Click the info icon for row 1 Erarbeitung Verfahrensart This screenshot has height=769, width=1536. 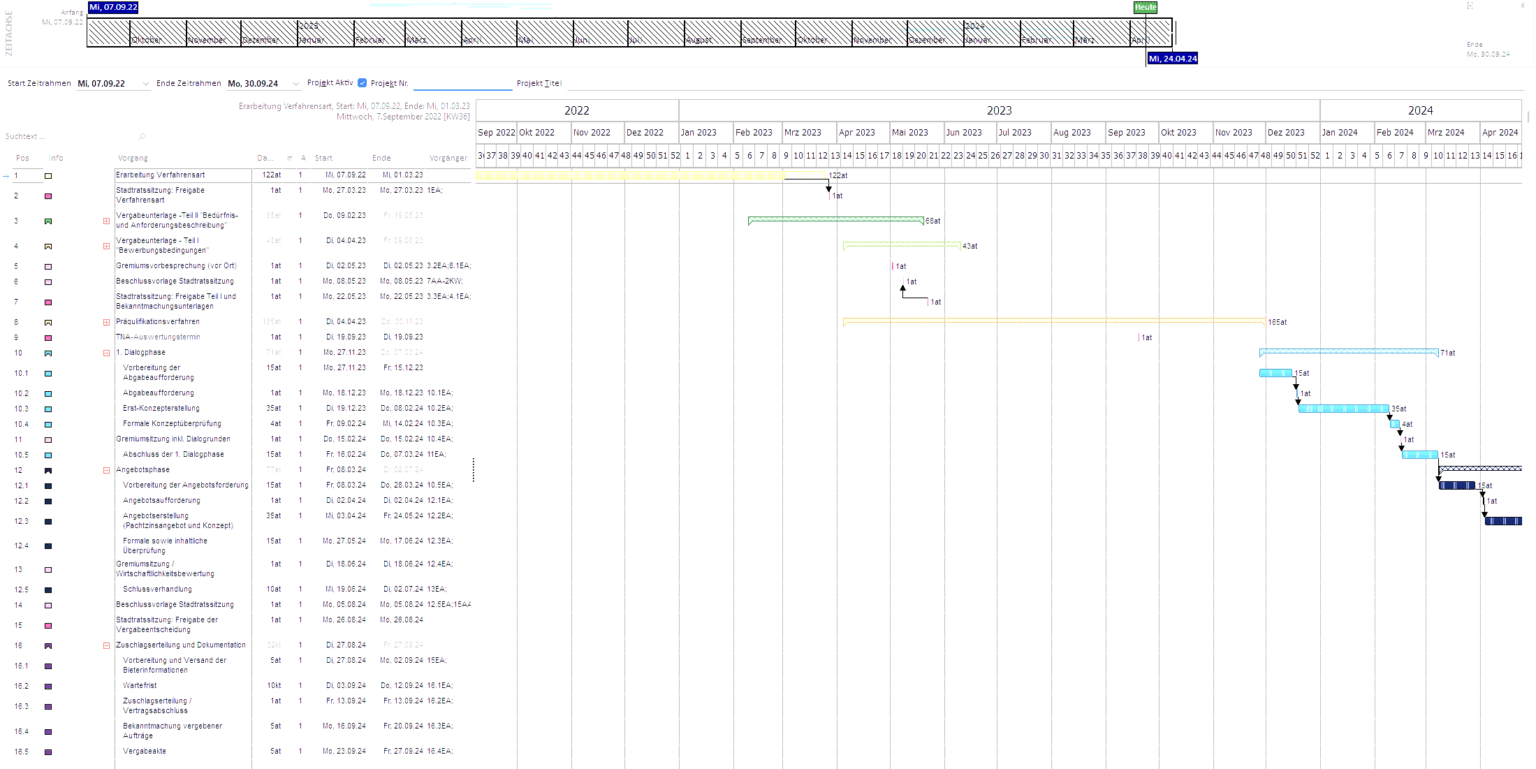point(48,176)
